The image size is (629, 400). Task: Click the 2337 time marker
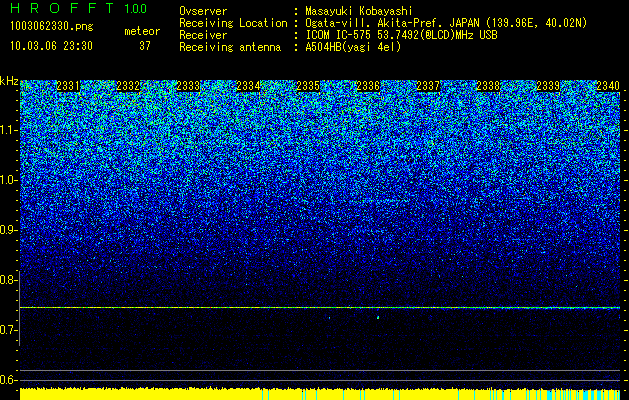[428, 86]
